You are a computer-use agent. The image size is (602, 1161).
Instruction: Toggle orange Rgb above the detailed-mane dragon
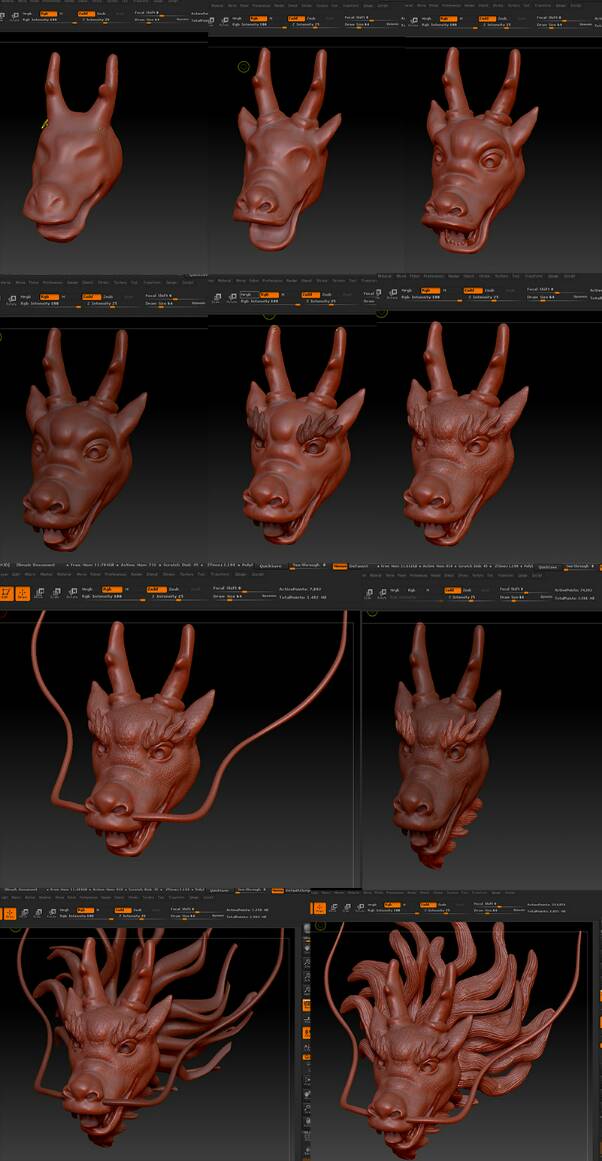pyautogui.click(x=392, y=905)
